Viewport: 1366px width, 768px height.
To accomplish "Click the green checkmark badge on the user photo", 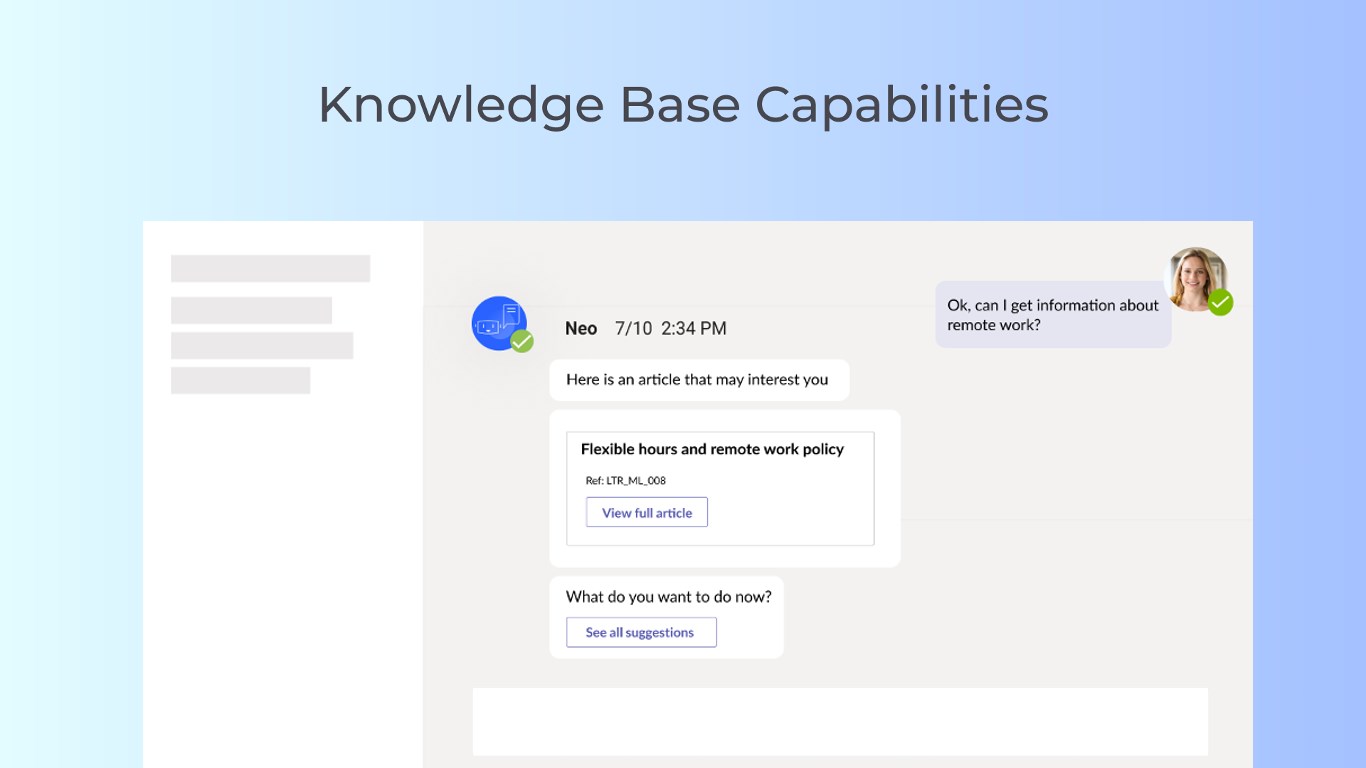I will (1220, 302).
